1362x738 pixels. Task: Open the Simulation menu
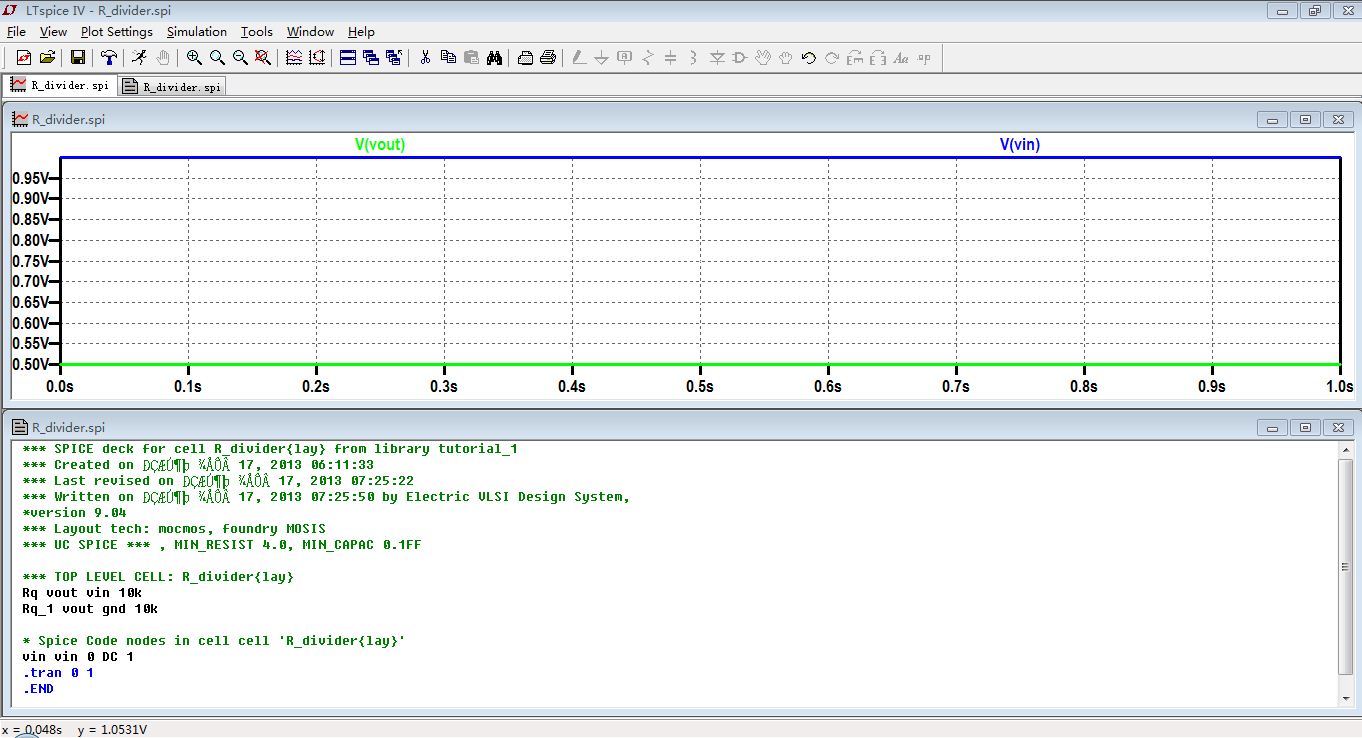tap(196, 32)
